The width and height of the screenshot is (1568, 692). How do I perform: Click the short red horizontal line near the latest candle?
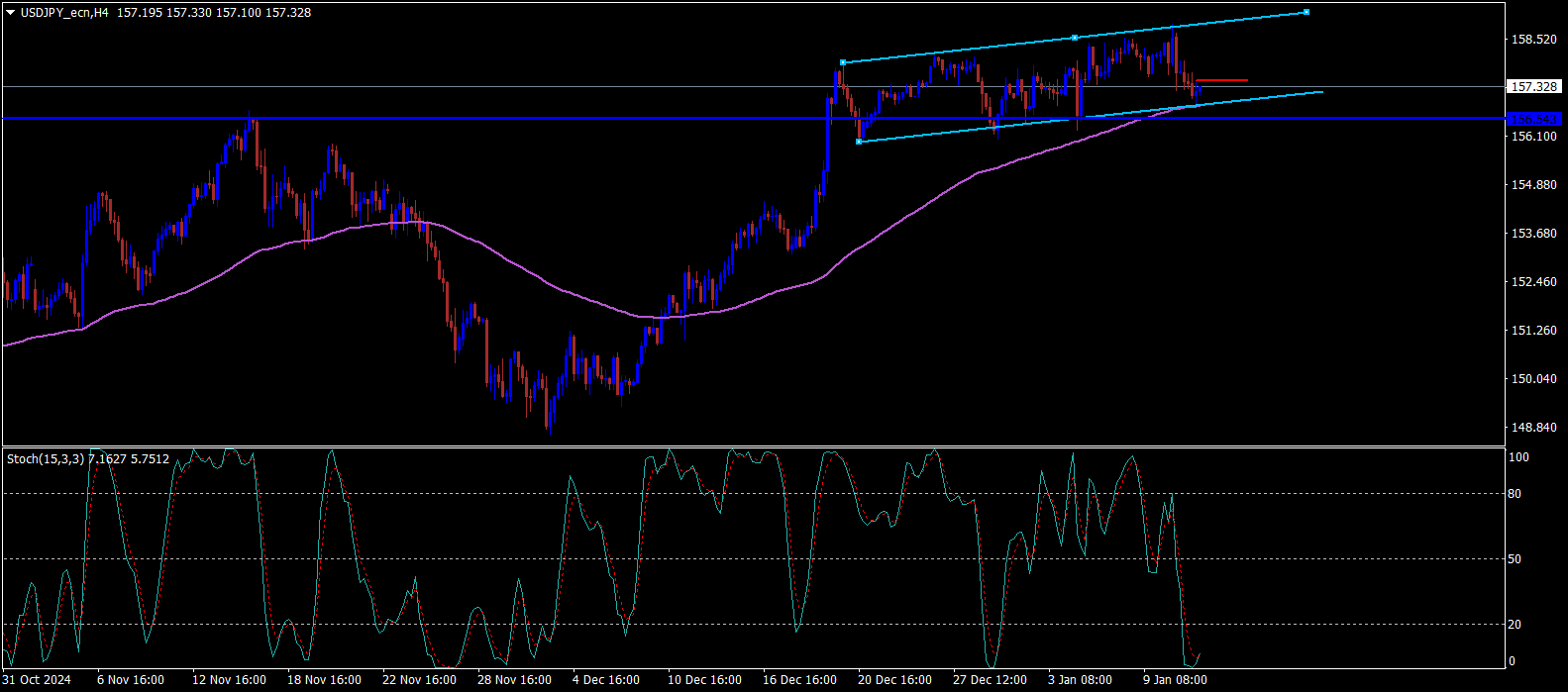point(1221,79)
